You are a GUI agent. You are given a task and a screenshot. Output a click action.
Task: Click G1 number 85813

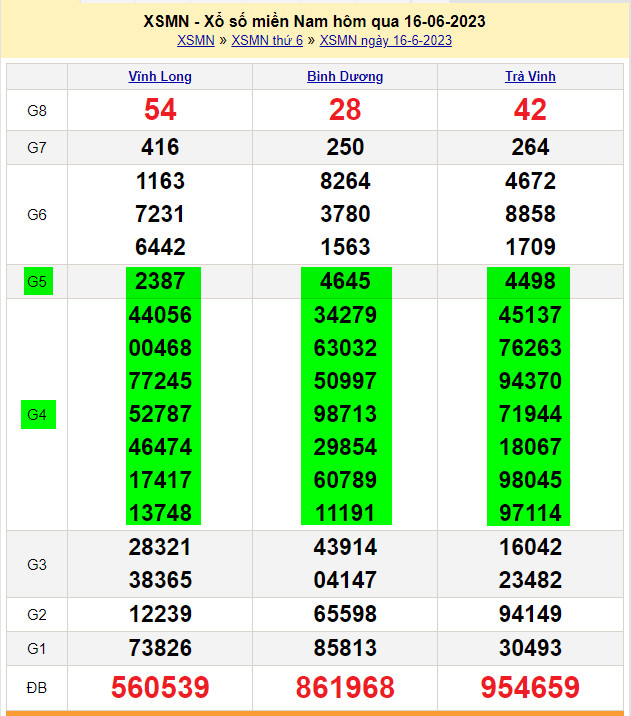pos(345,648)
